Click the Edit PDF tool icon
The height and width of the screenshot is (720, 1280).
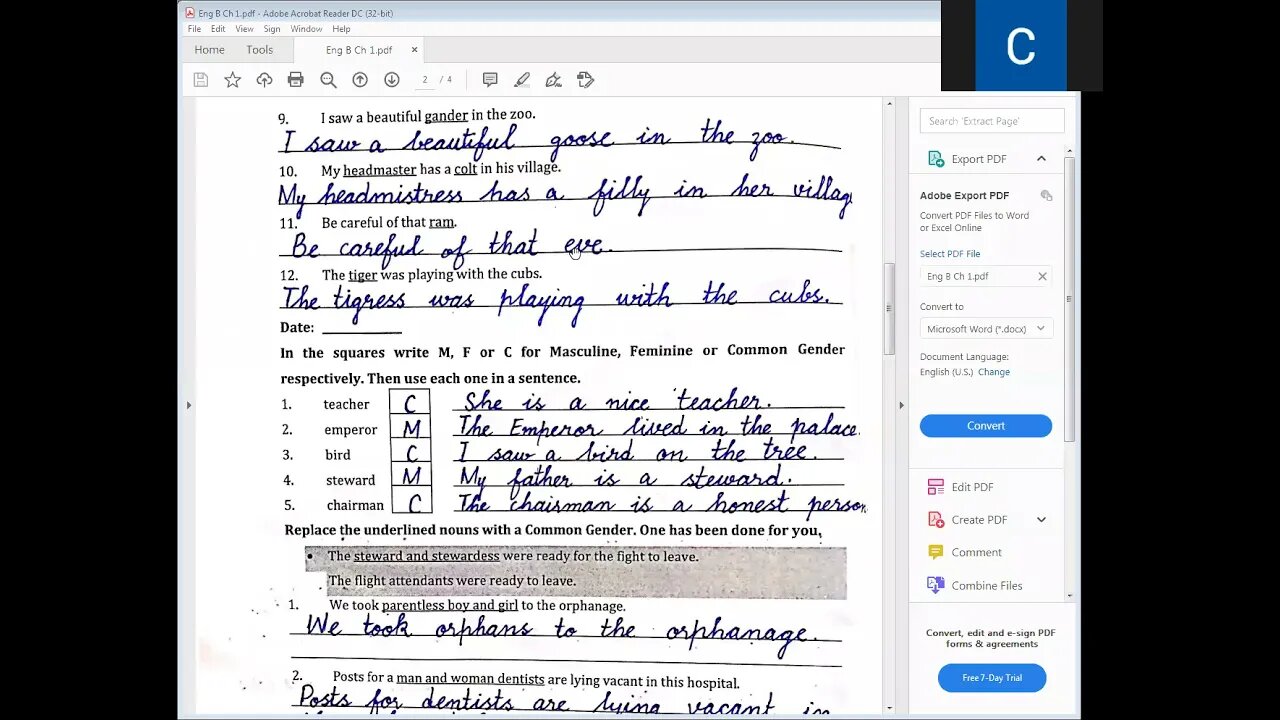(x=936, y=487)
